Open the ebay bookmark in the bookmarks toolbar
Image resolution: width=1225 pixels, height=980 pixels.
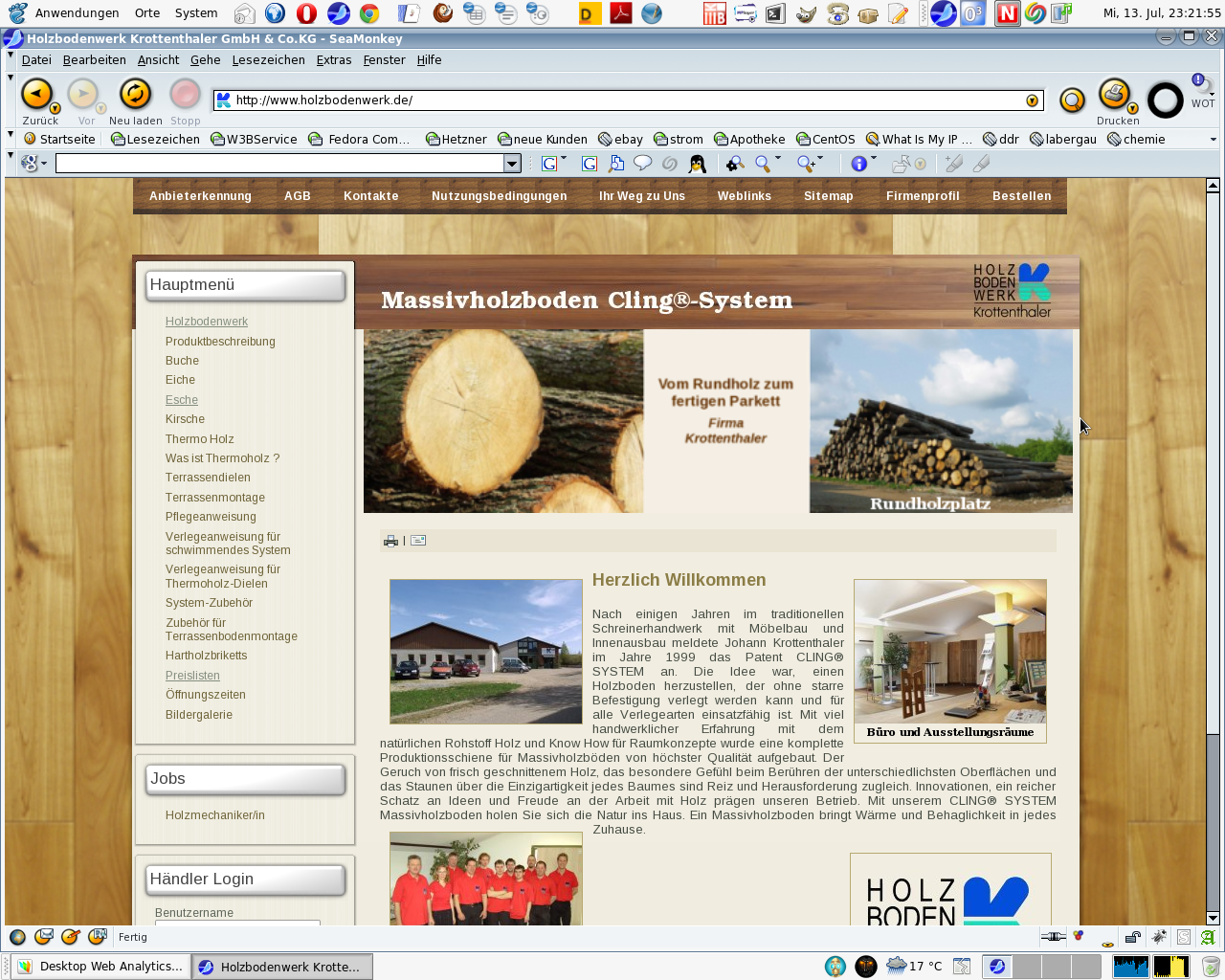click(x=620, y=140)
